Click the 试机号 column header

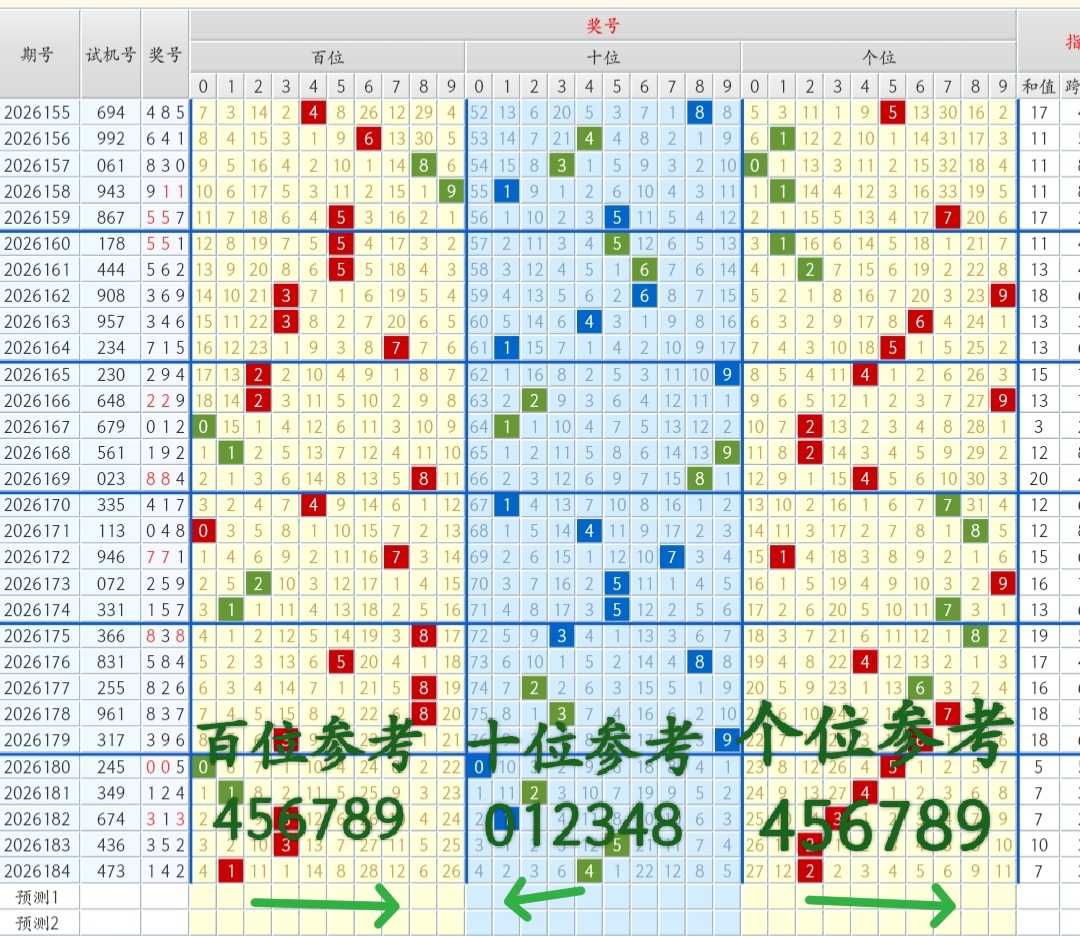(x=110, y=54)
